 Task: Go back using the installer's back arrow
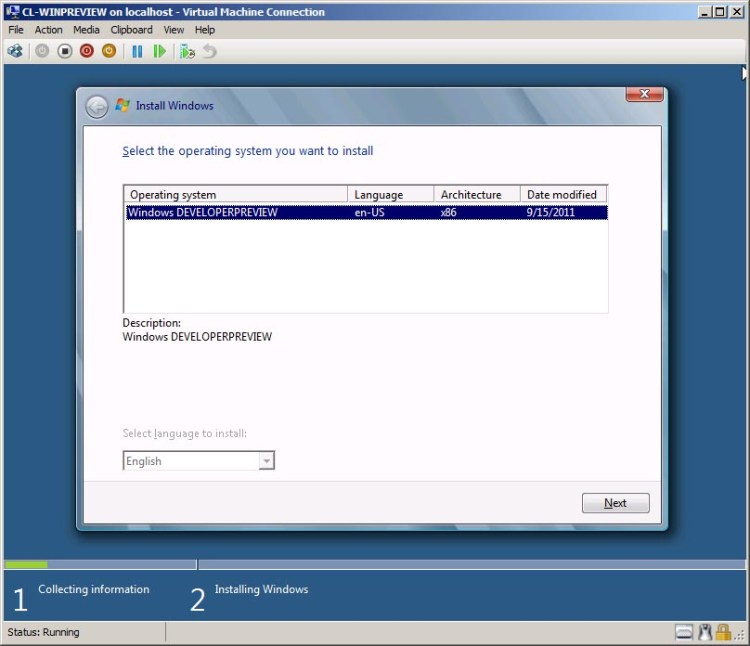(x=96, y=106)
